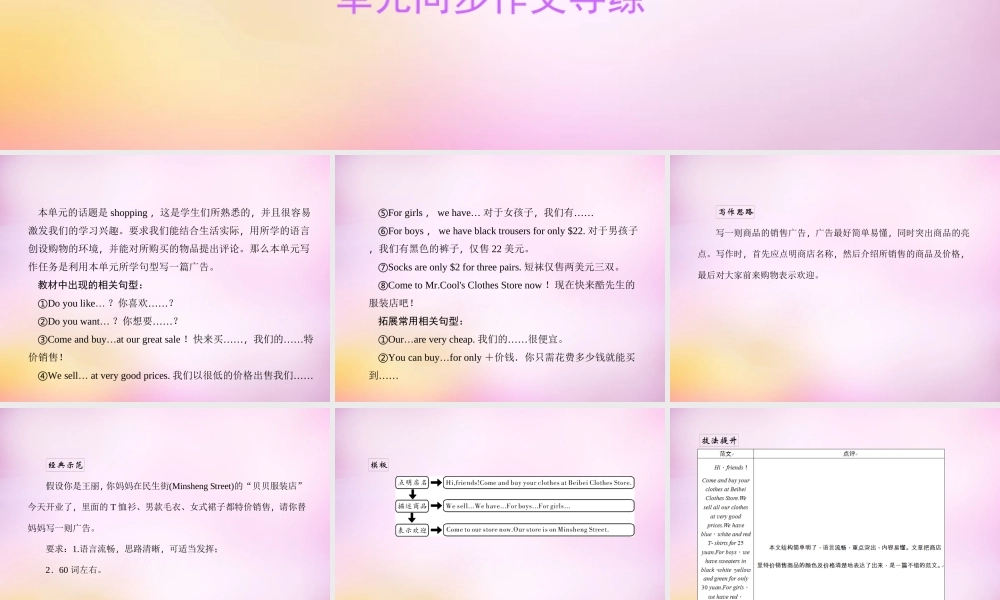The image size is (1000, 600).
Task: Select the 模板 label badge
Action: pos(379,465)
